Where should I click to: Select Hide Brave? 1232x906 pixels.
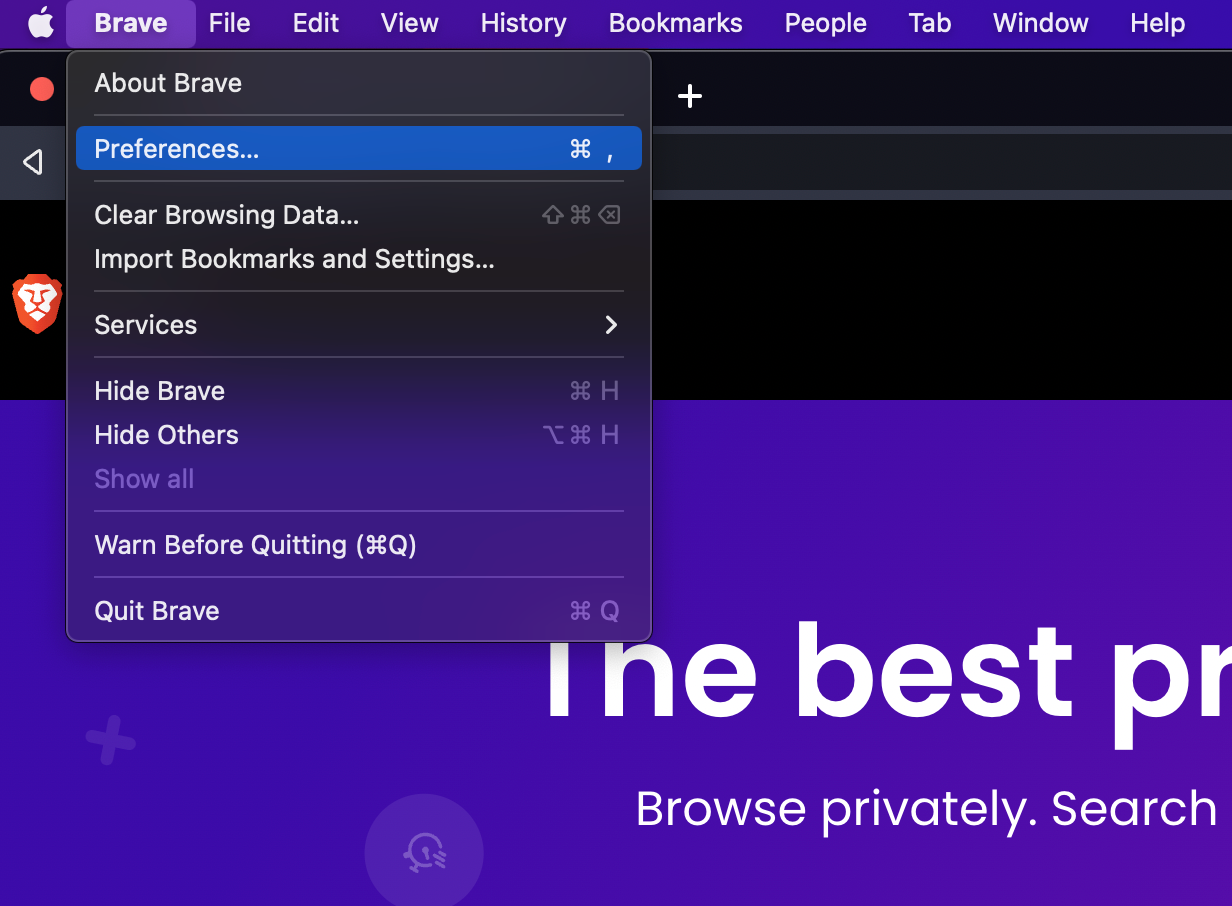(x=359, y=391)
